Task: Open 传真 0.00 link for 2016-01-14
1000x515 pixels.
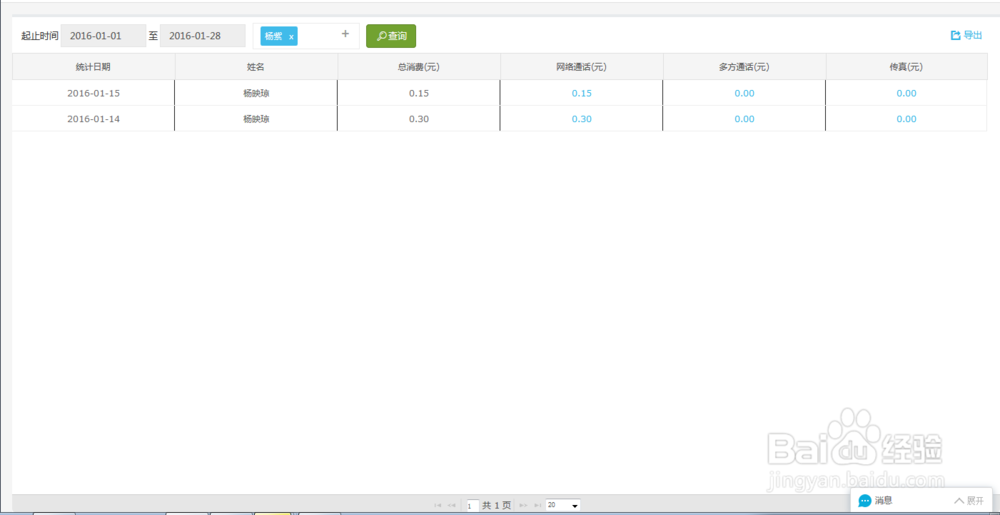Action: (x=906, y=119)
